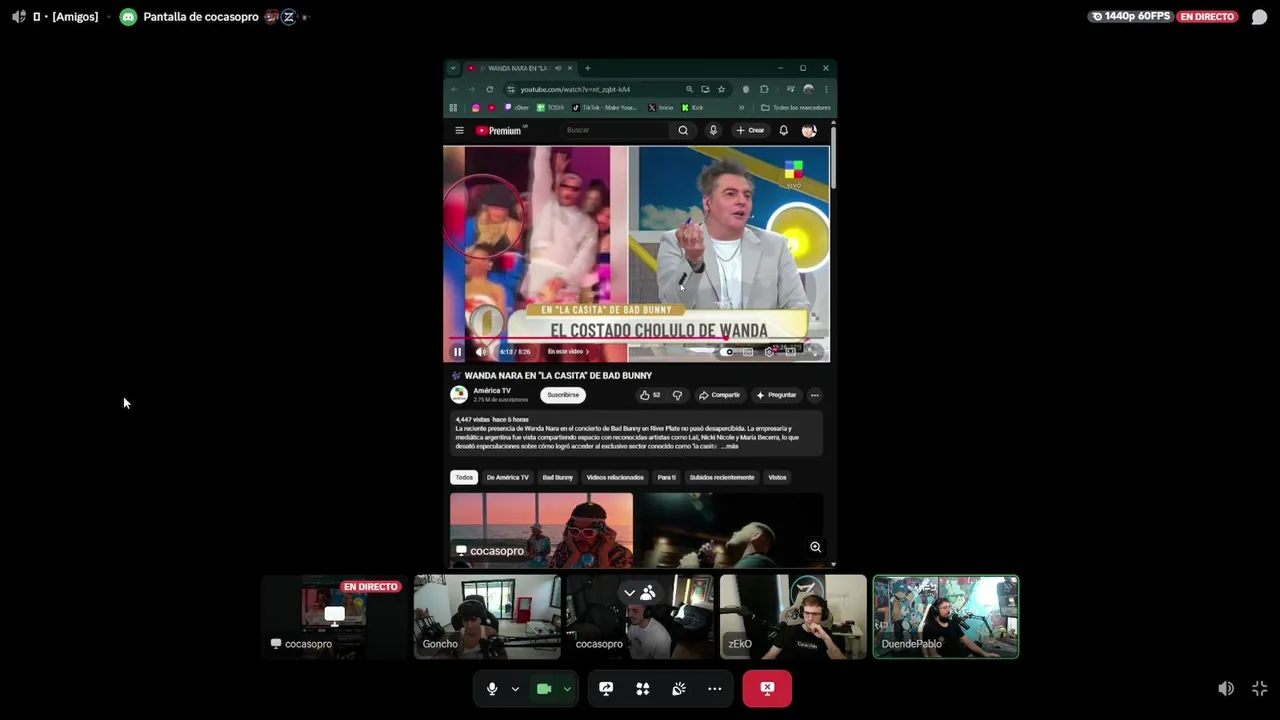Select the 'Vistos' chip
Screen dimensions: 1280x720
[x=777, y=477]
